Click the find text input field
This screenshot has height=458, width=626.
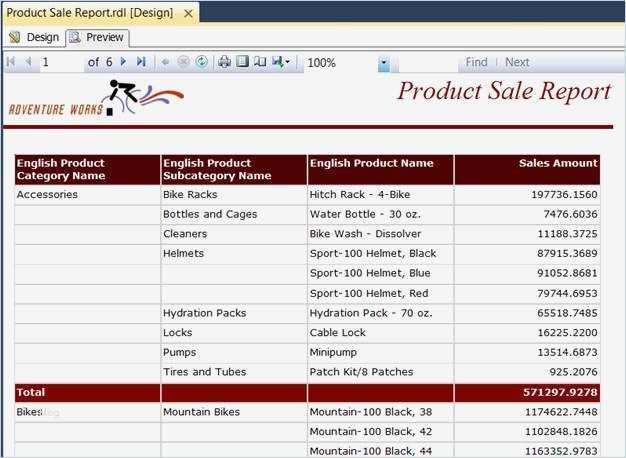click(x=428, y=62)
